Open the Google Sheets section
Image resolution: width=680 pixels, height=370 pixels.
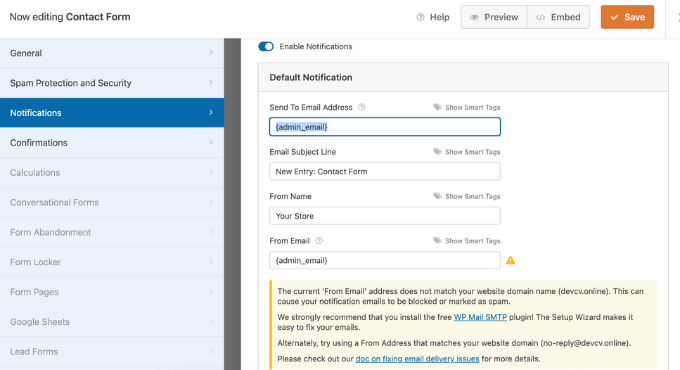click(112, 321)
